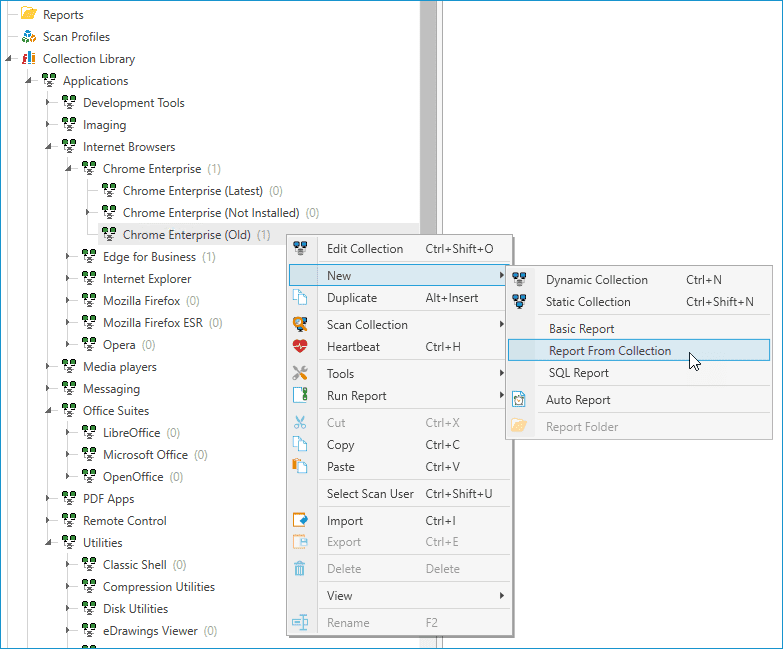Open the New submenu entry
The width and height of the screenshot is (783, 649).
pyautogui.click(x=399, y=276)
